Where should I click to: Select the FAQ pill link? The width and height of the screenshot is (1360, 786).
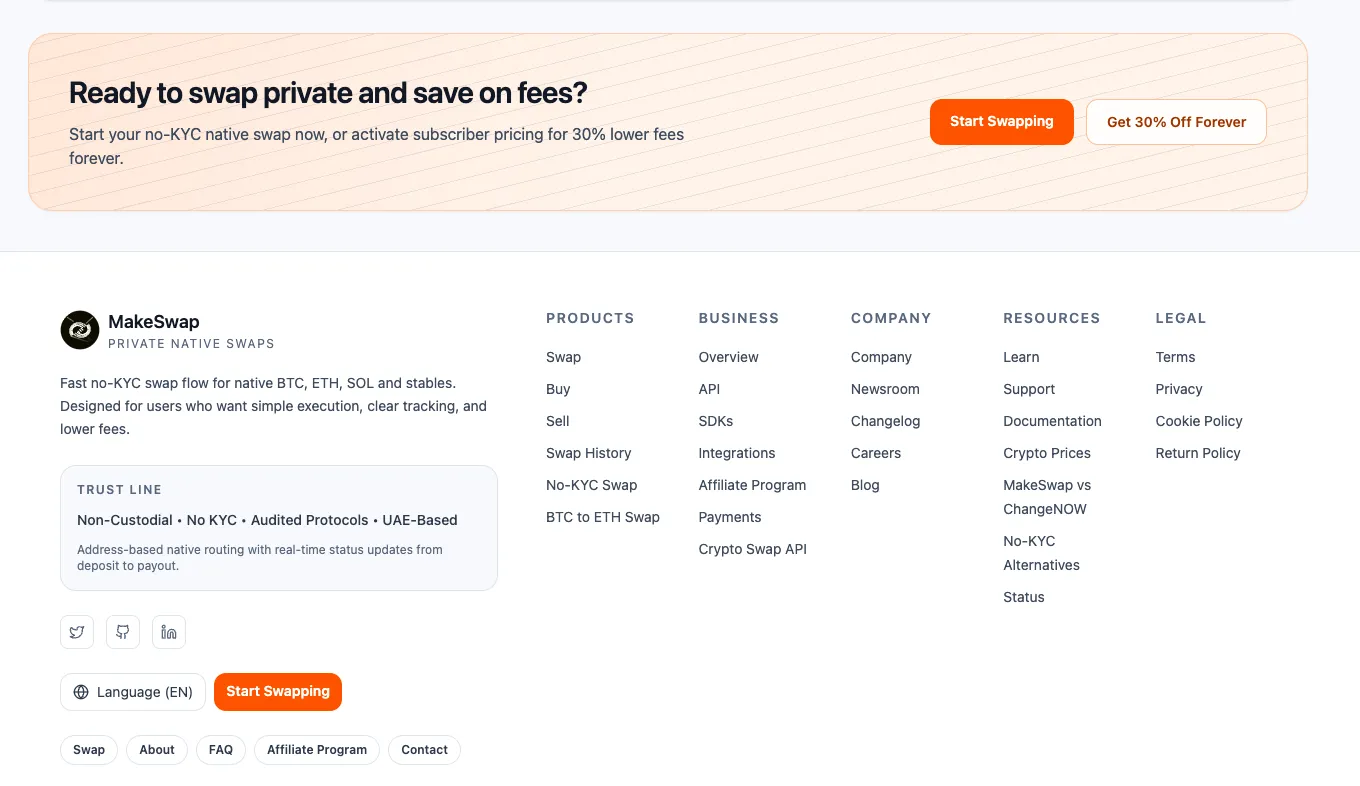point(221,750)
